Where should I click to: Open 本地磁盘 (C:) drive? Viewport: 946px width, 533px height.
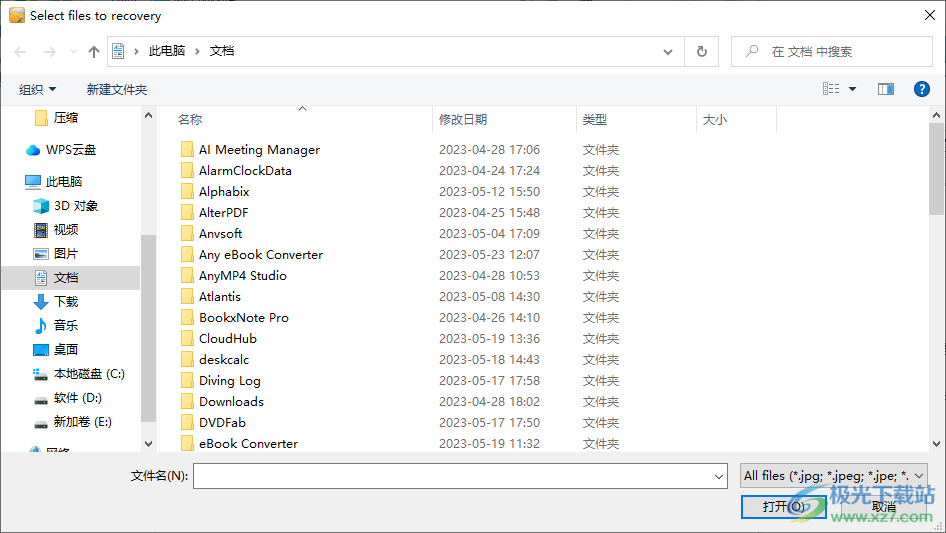click(x=78, y=374)
